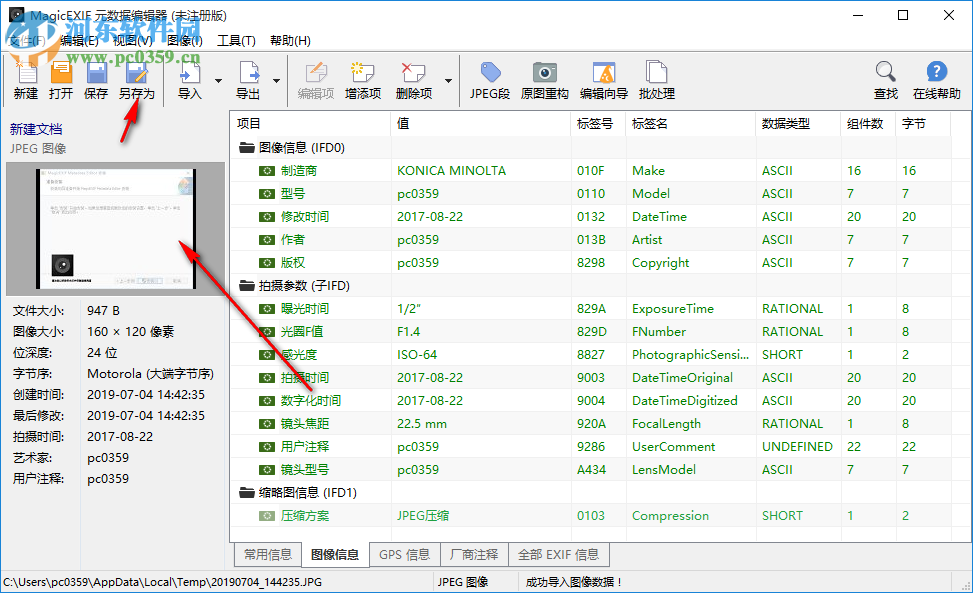973x593 pixels.
Task: Click the 新建 (New) toolbar icon
Action: 25,79
